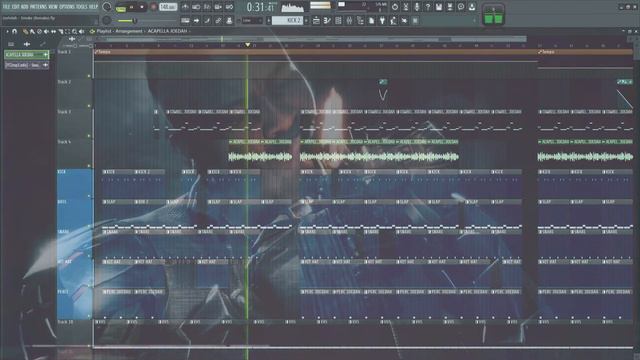Image resolution: width=640 pixels, height=360 pixels.
Task: Toggle the Track 4 mute switch
Action: coord(89,166)
